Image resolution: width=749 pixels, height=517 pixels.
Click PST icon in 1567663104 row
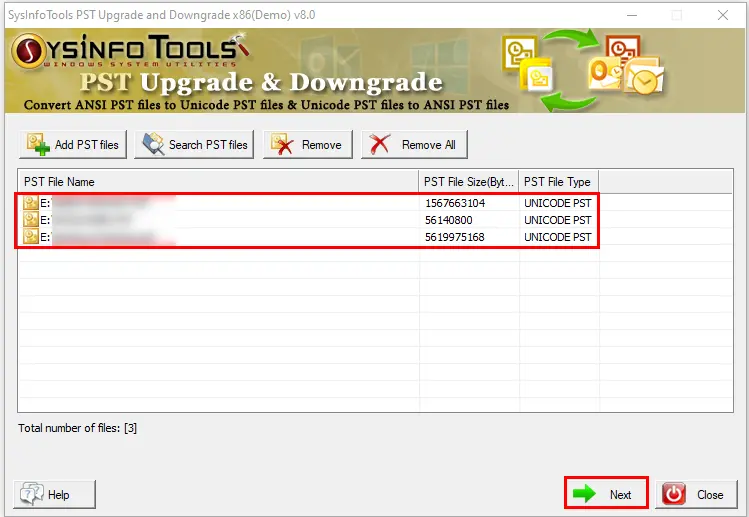pos(31,203)
